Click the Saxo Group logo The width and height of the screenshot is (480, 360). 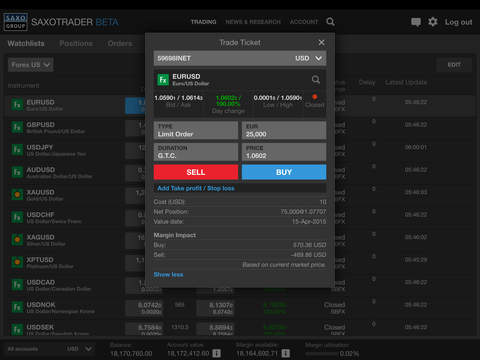[x=15, y=22]
